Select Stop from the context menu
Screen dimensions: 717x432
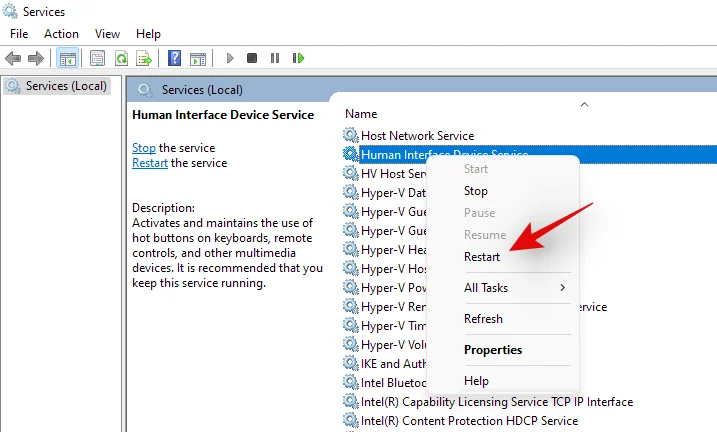click(x=476, y=191)
